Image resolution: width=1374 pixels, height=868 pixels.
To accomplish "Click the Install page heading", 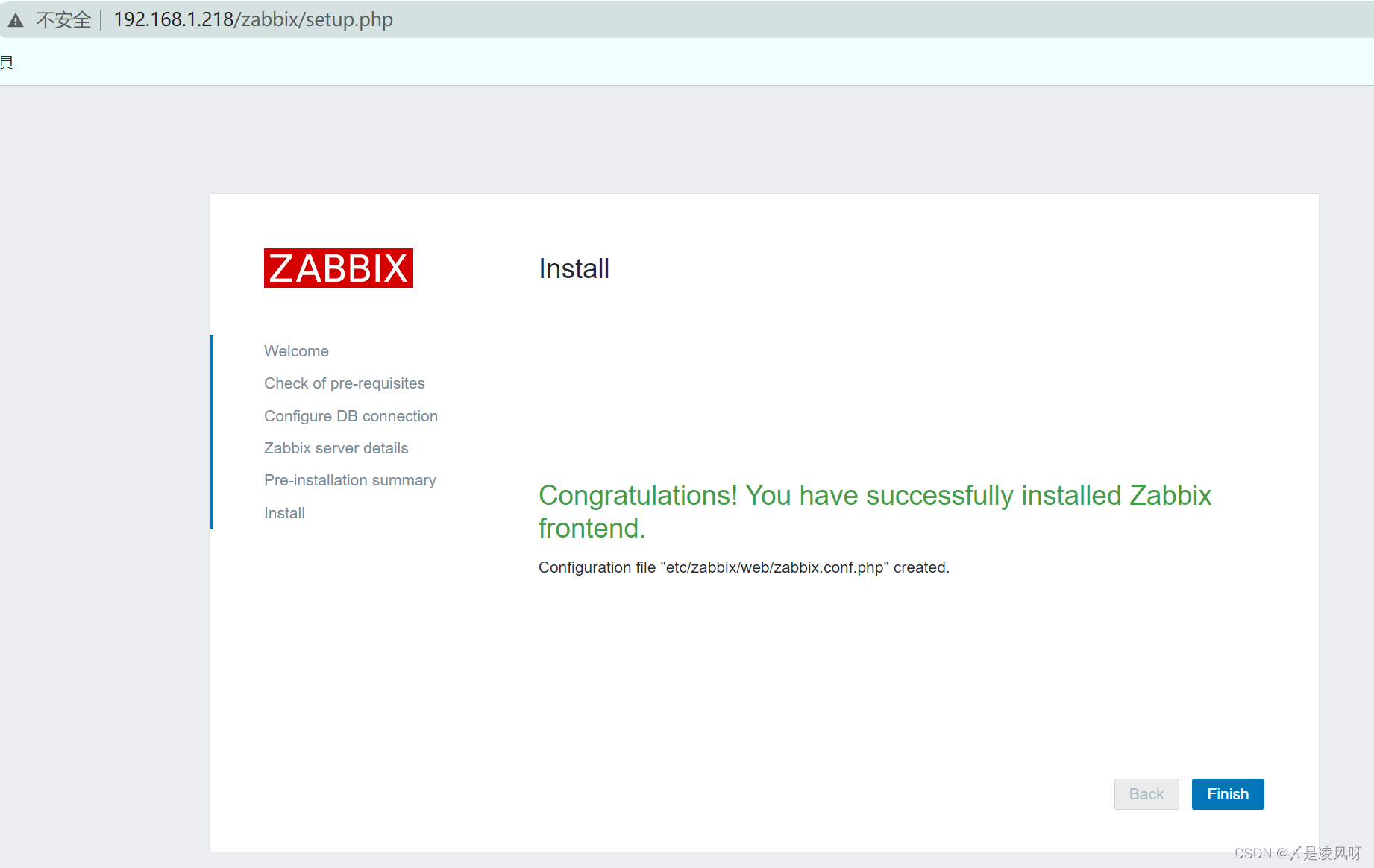I will [574, 268].
